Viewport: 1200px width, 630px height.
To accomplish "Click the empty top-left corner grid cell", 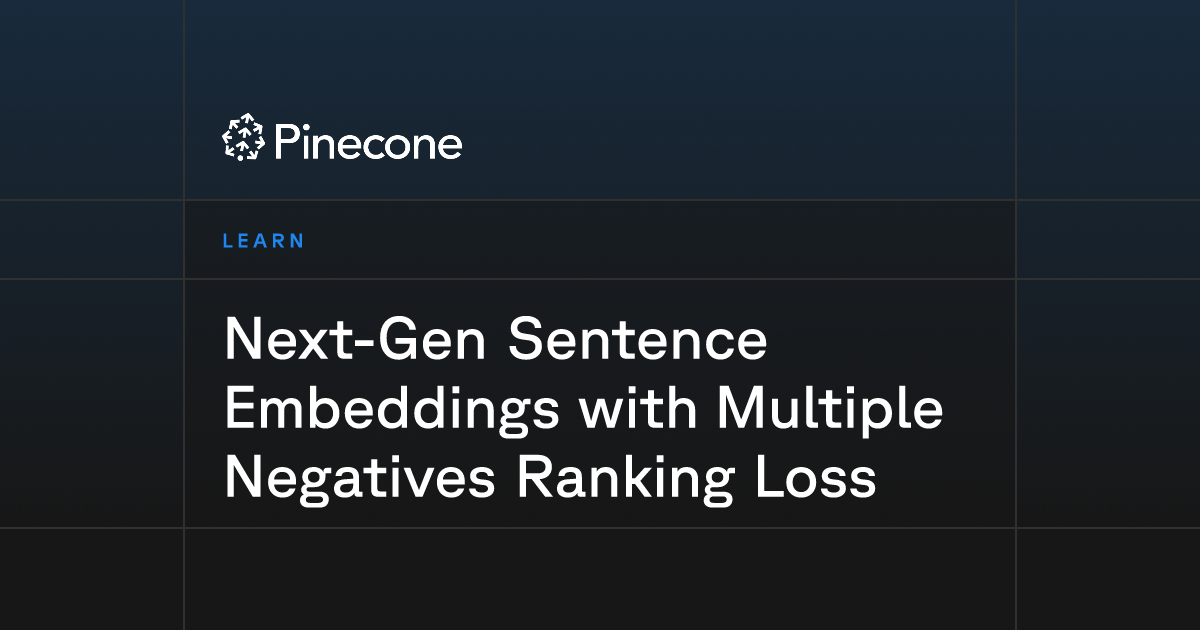I will click(x=91, y=100).
